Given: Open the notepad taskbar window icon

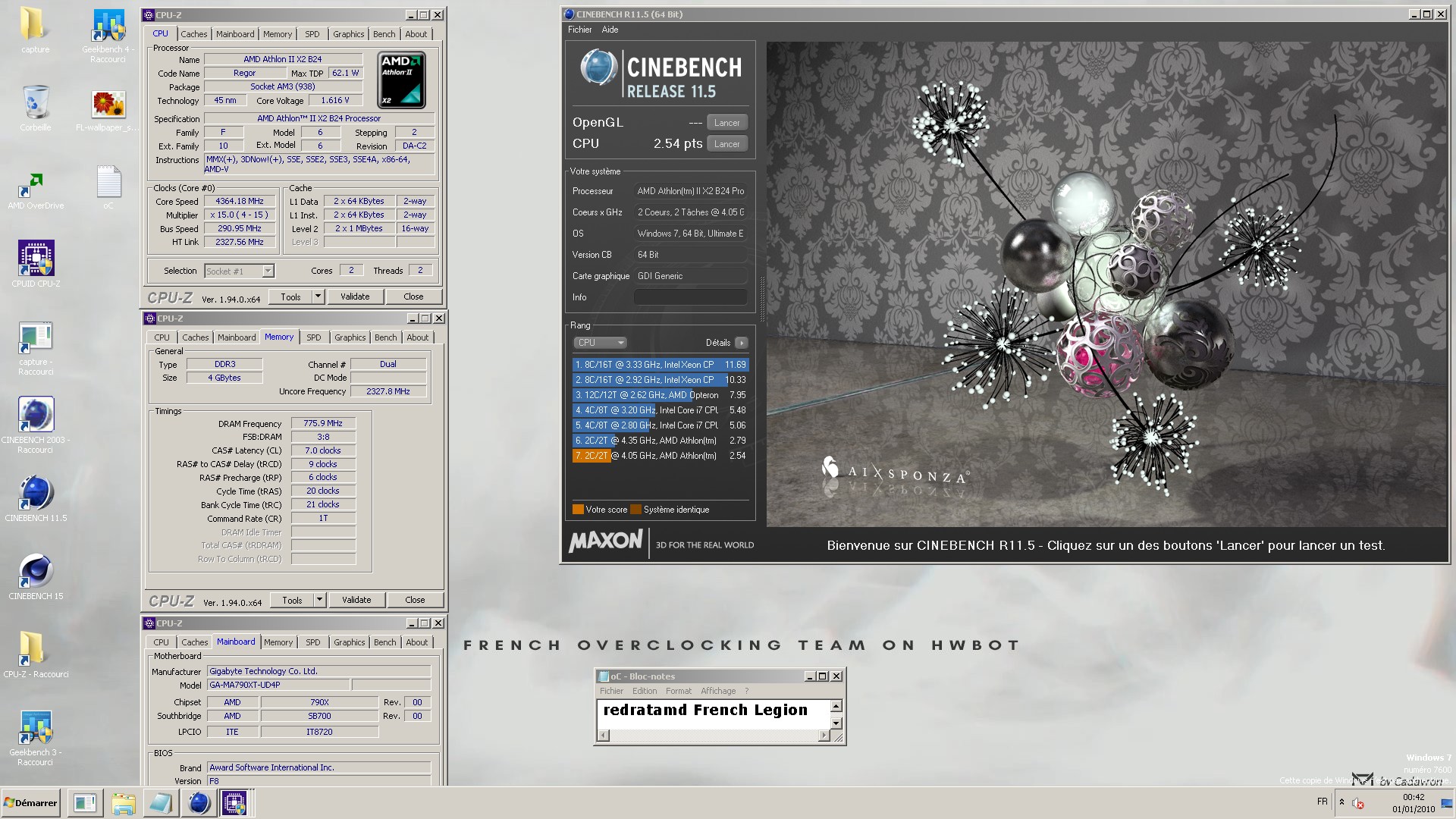Looking at the screenshot, I should pyautogui.click(x=161, y=802).
